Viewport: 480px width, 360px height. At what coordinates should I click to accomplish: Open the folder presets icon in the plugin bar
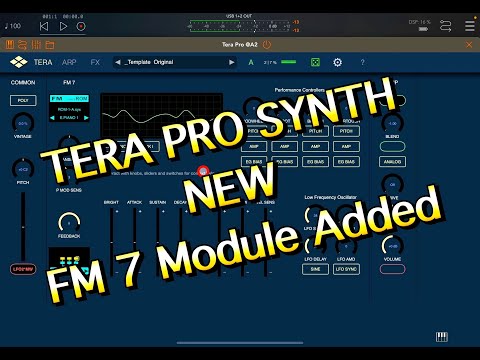(50, 45)
